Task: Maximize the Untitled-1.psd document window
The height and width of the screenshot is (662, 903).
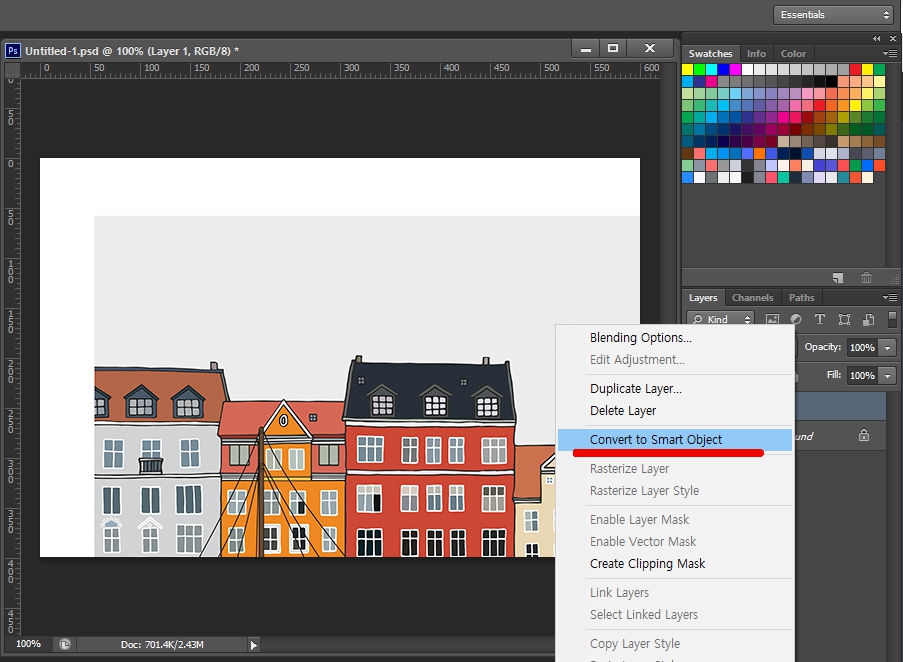Action: tap(613, 48)
